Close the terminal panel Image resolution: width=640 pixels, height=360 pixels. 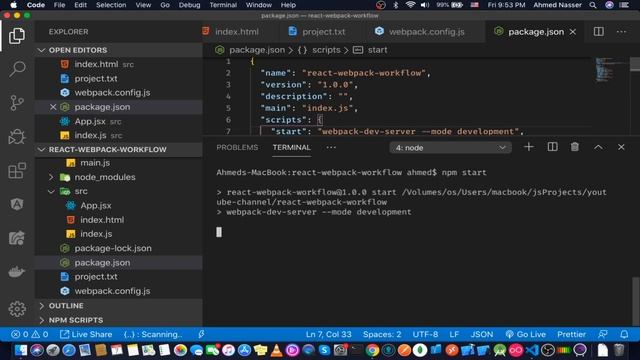(x=621, y=147)
